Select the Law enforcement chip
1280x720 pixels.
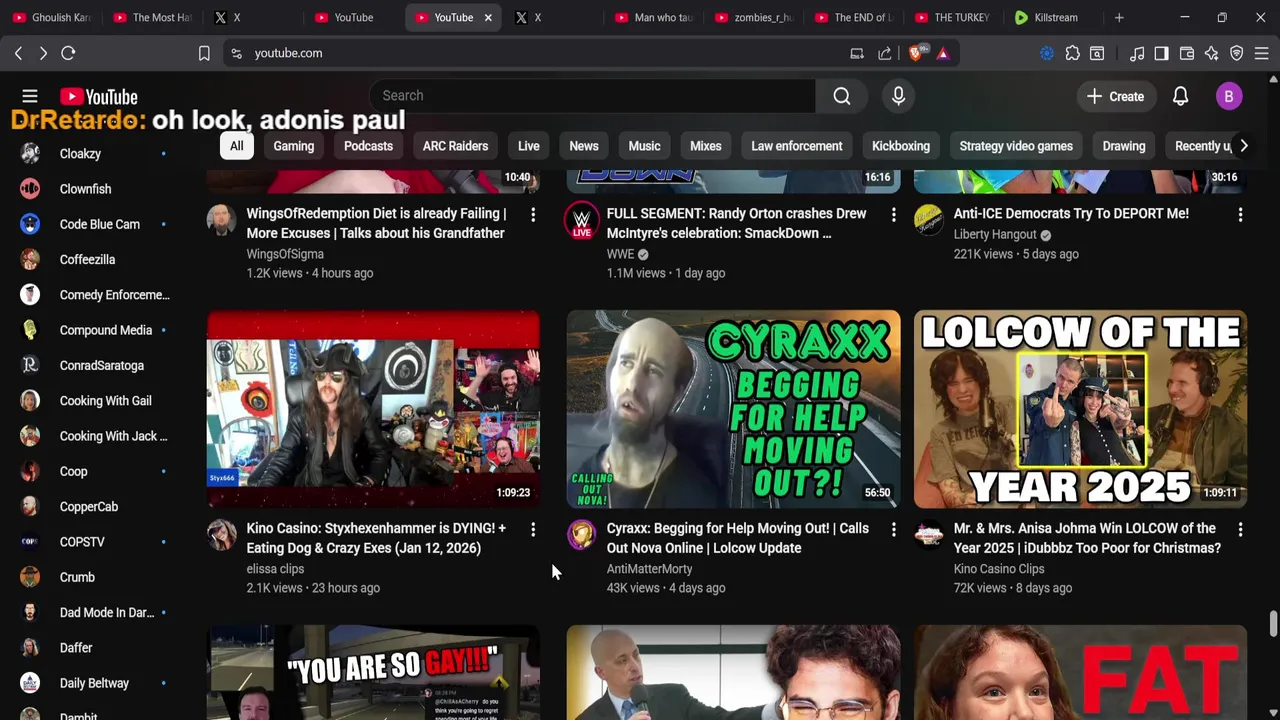click(797, 146)
